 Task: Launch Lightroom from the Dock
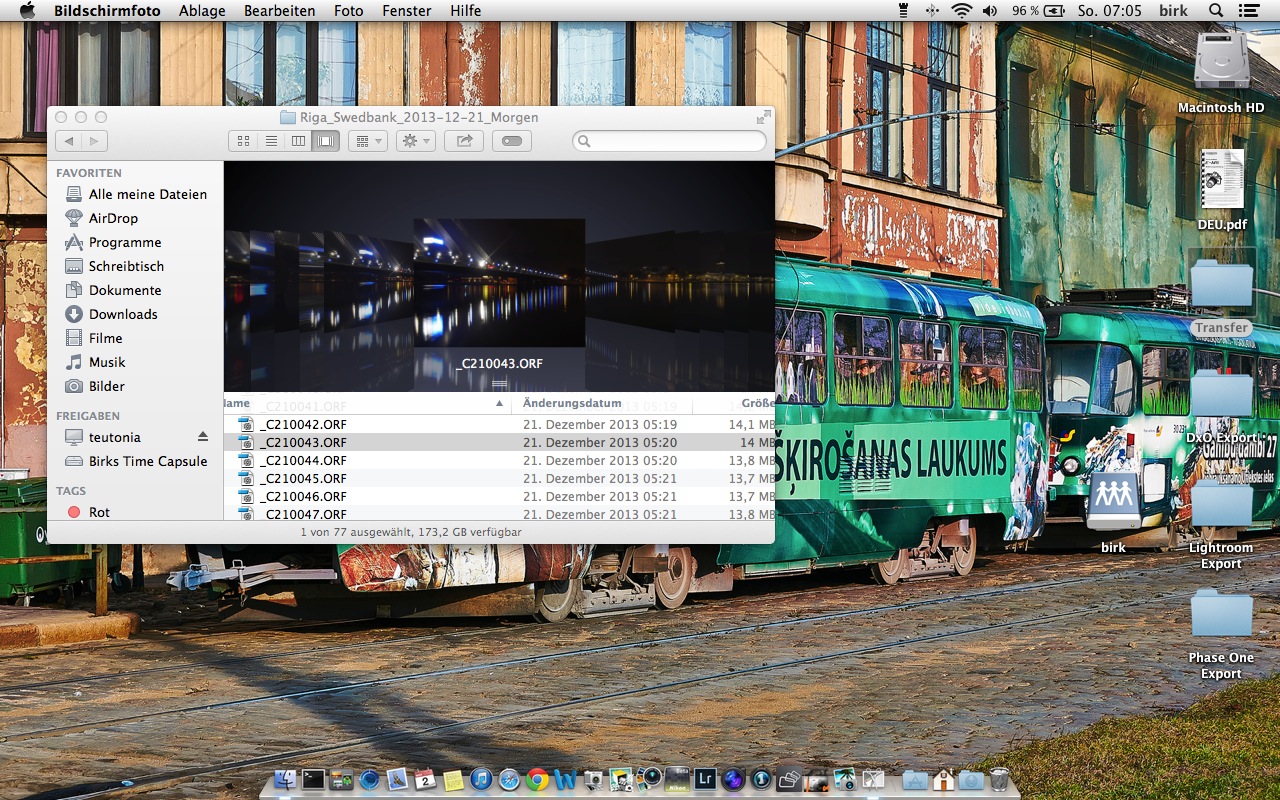point(705,779)
